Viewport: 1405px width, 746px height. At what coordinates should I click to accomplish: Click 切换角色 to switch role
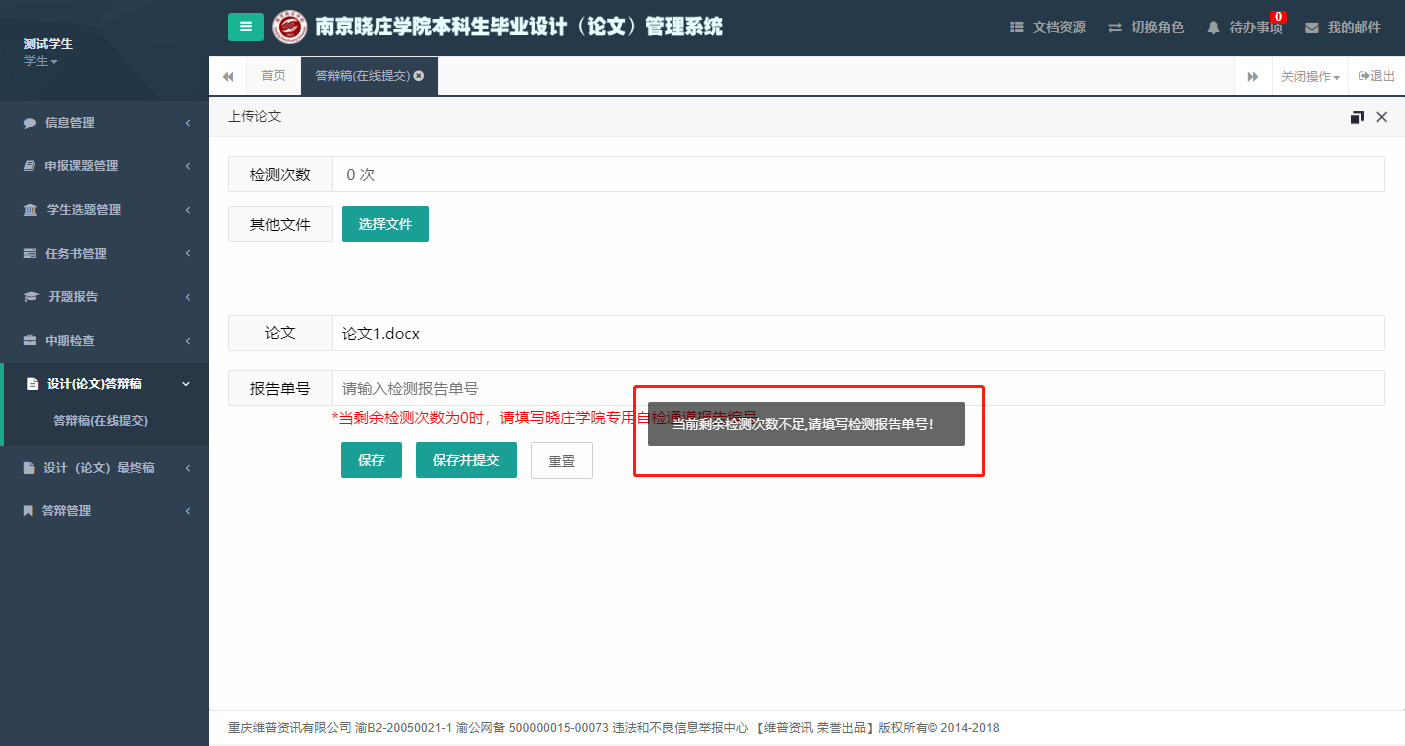pyautogui.click(x=1146, y=28)
